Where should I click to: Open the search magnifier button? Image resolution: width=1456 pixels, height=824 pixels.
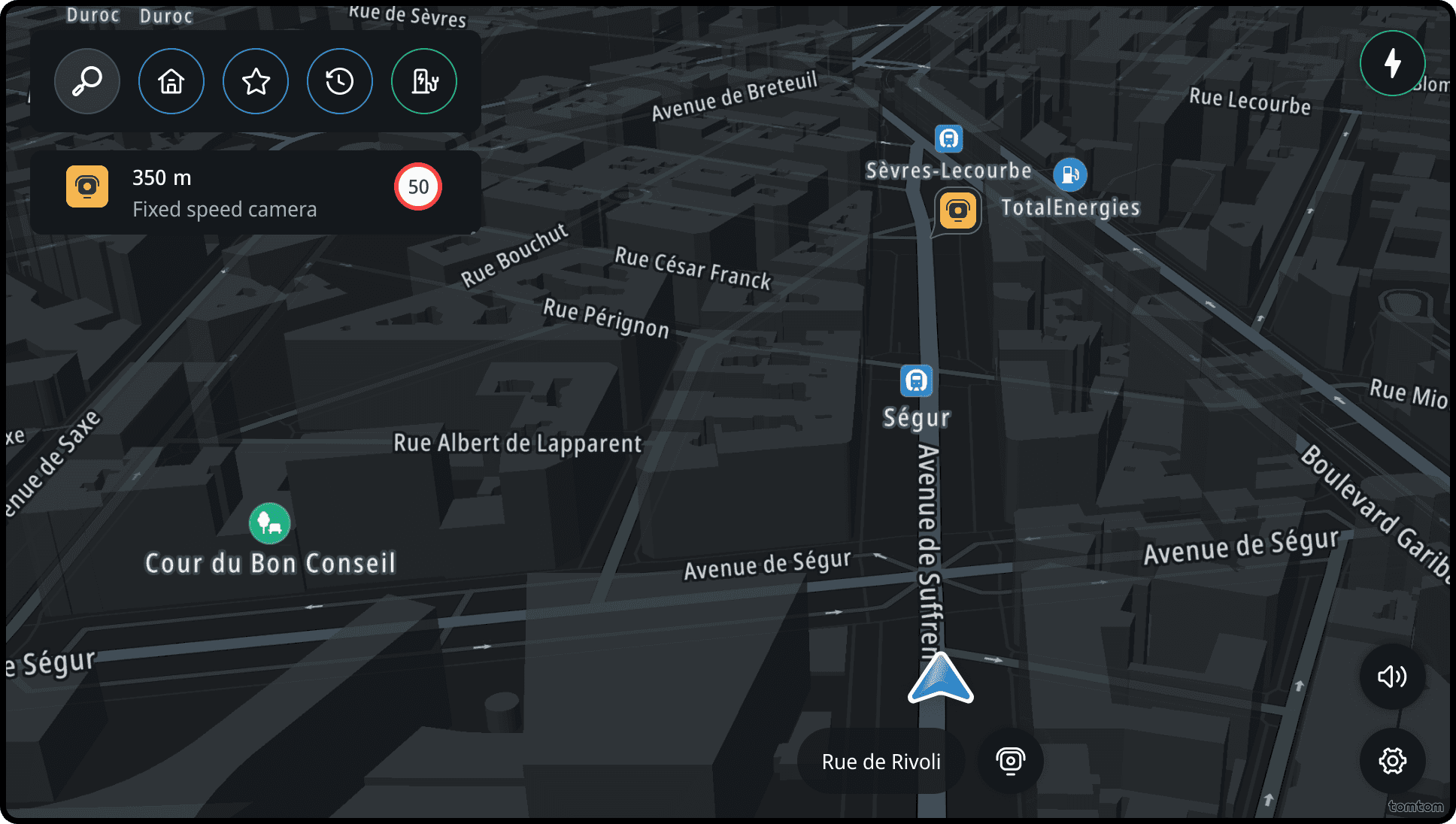pyautogui.click(x=87, y=81)
